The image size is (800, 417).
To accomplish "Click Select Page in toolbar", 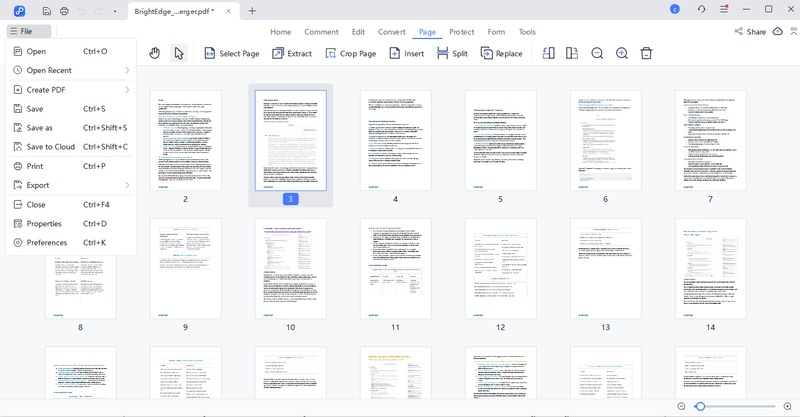I will tap(232, 54).
